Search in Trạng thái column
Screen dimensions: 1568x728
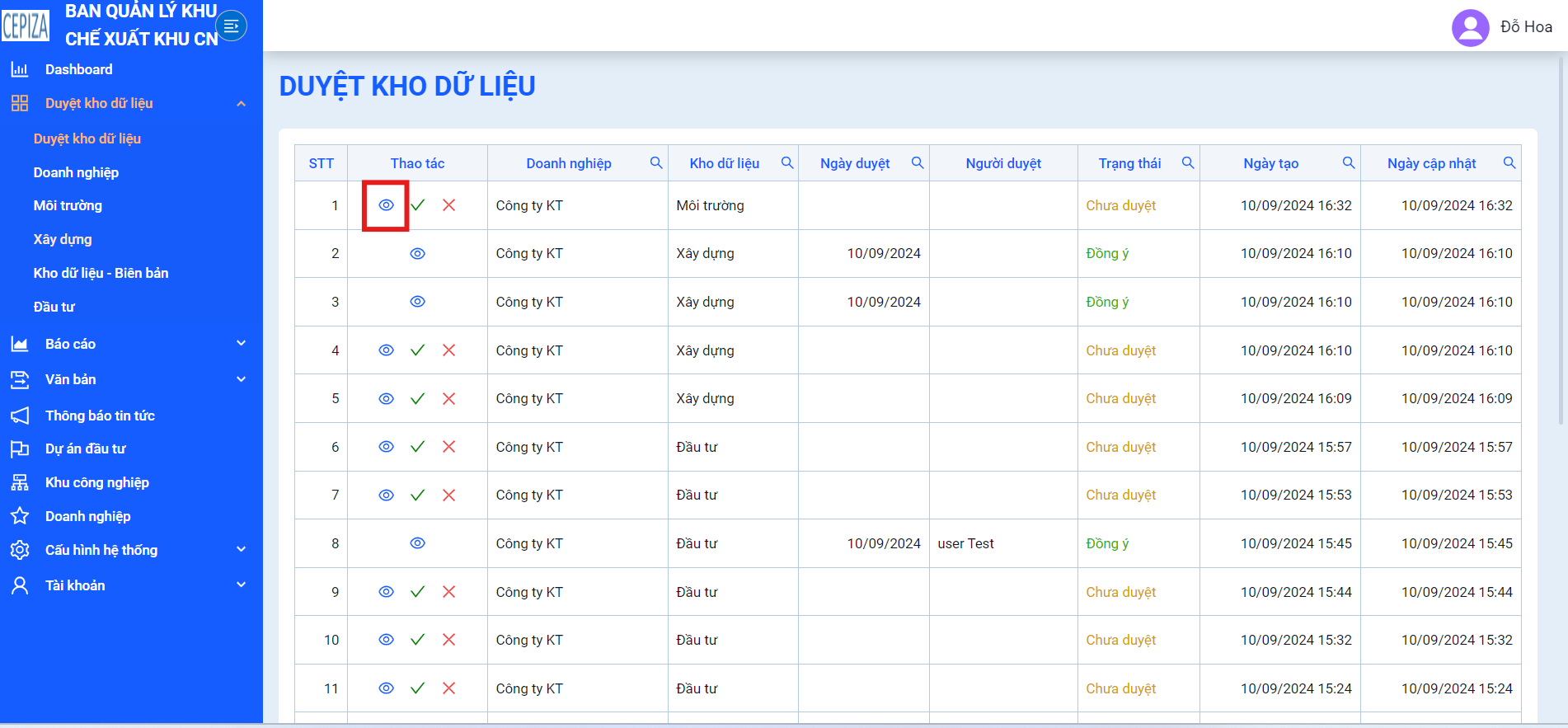(x=1188, y=162)
